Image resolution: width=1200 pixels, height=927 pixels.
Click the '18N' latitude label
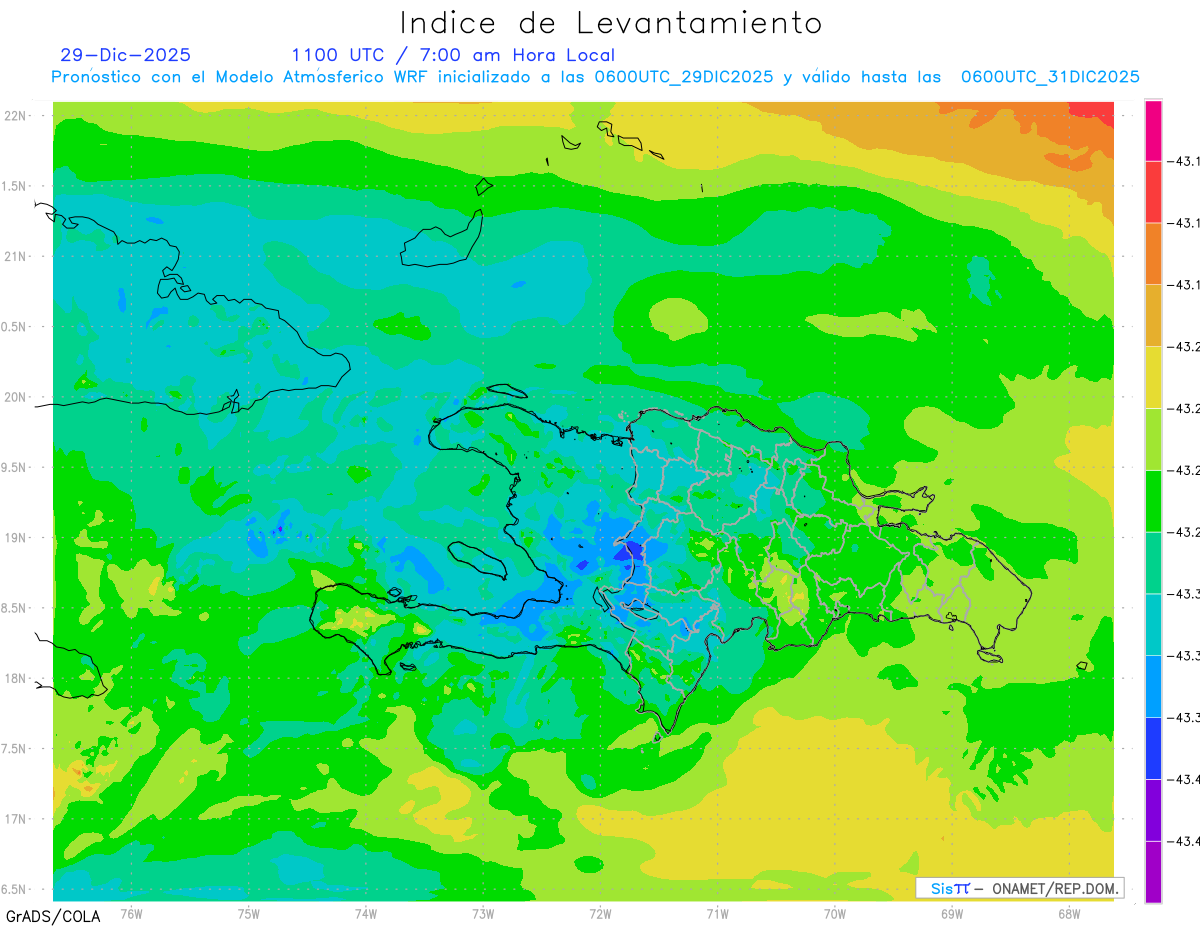15,678
